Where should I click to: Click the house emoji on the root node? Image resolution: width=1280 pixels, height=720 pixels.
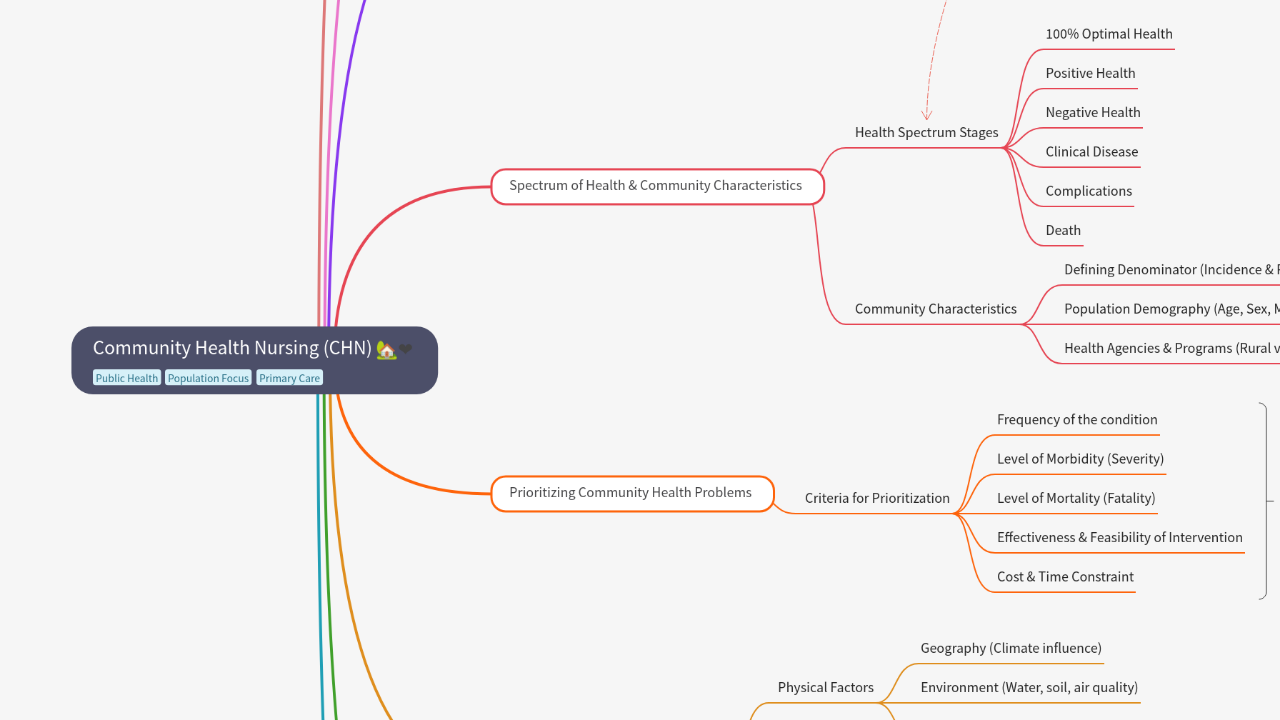[x=386, y=349]
